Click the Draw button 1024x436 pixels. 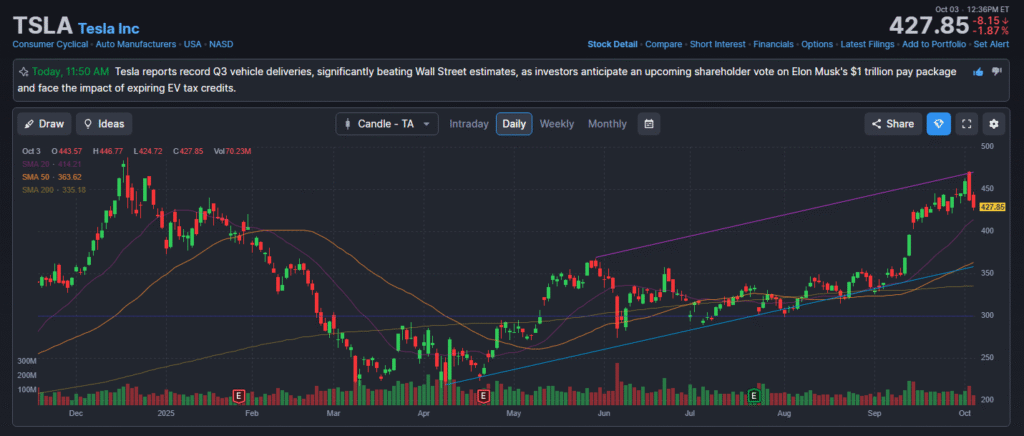tap(44, 124)
